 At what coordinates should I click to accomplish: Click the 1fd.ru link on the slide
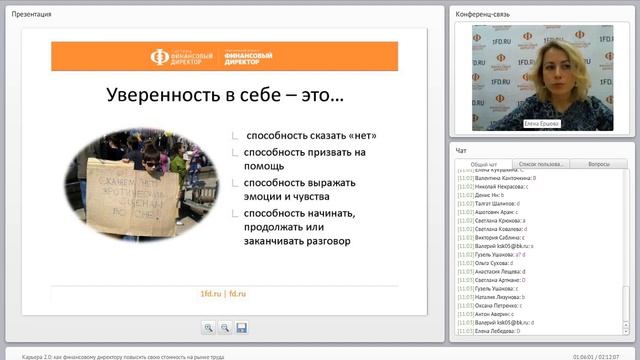(x=211, y=293)
